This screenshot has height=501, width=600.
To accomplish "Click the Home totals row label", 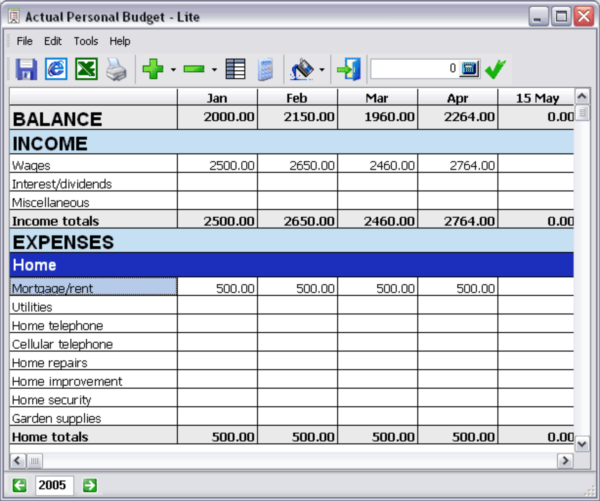I will pos(93,435).
